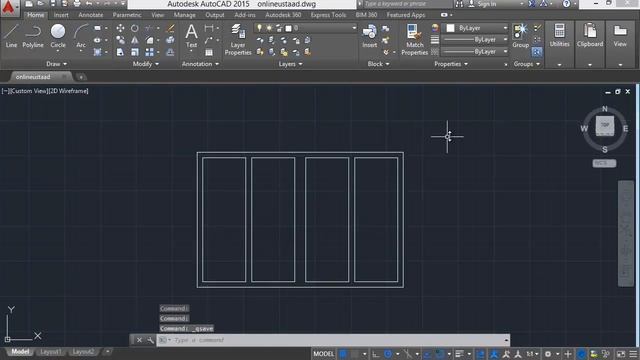Expand the Draw panel
640x360 pixels.
click(x=56, y=64)
